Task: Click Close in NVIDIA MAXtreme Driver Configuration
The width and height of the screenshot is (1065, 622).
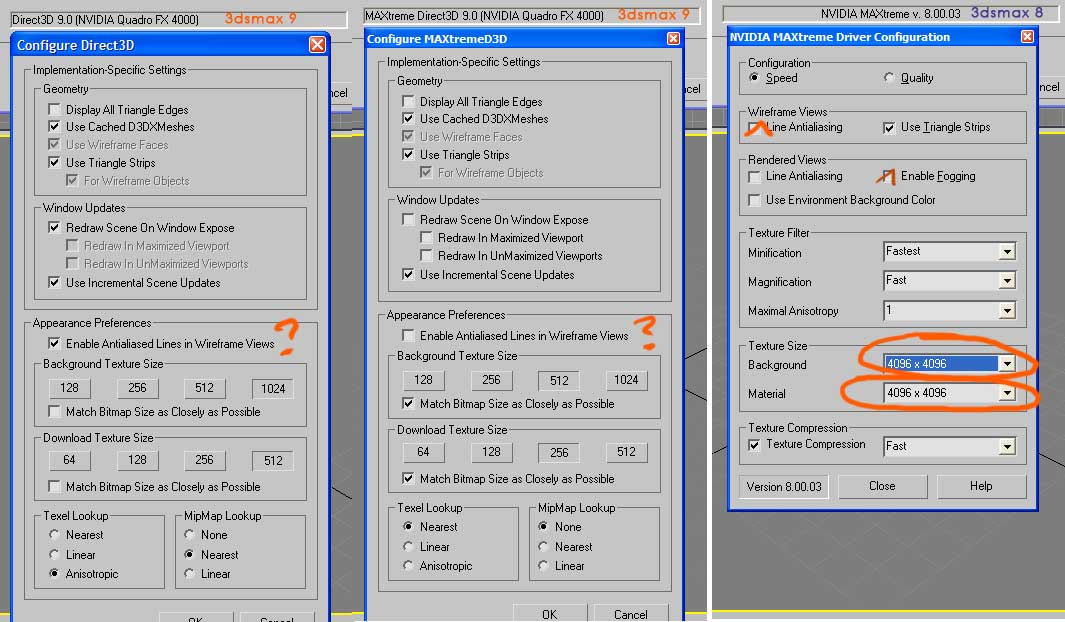Action: (882, 486)
